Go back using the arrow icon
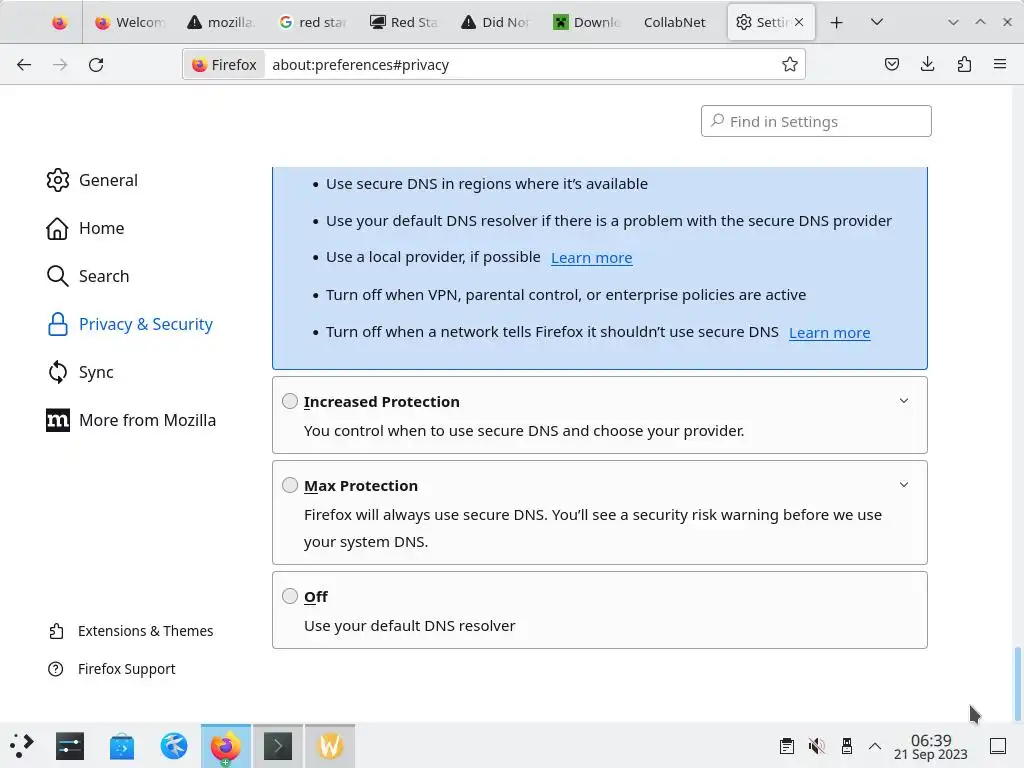This screenshot has width=1024, height=768. pyautogui.click(x=24, y=65)
